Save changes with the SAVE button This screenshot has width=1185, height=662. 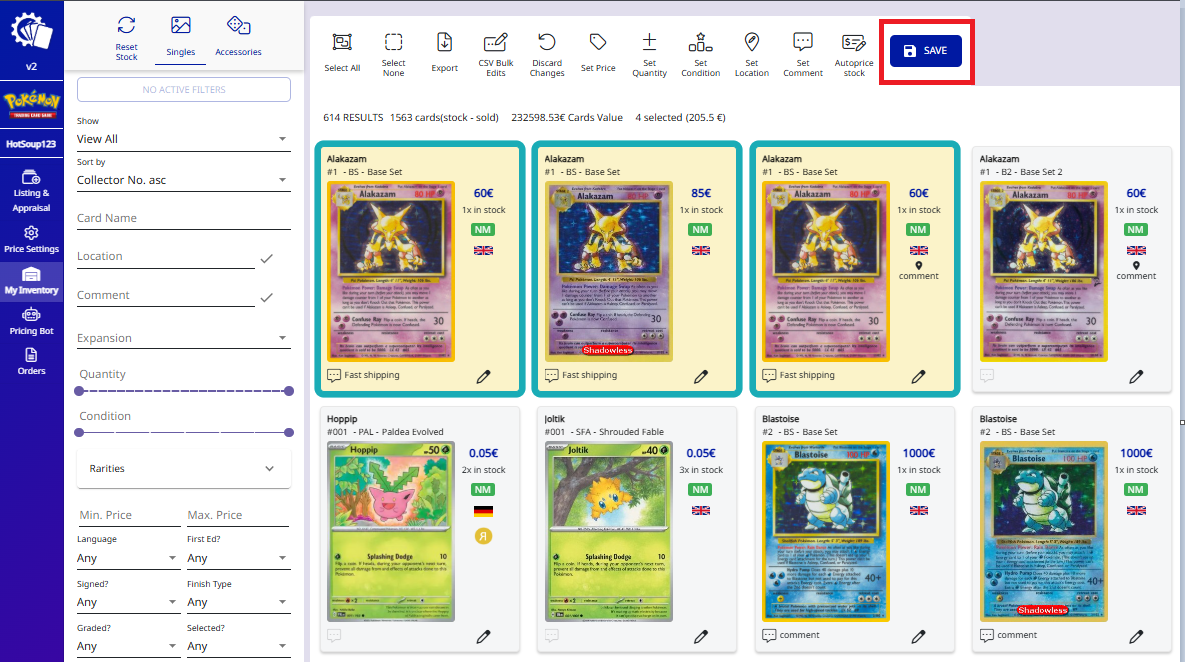[926, 51]
